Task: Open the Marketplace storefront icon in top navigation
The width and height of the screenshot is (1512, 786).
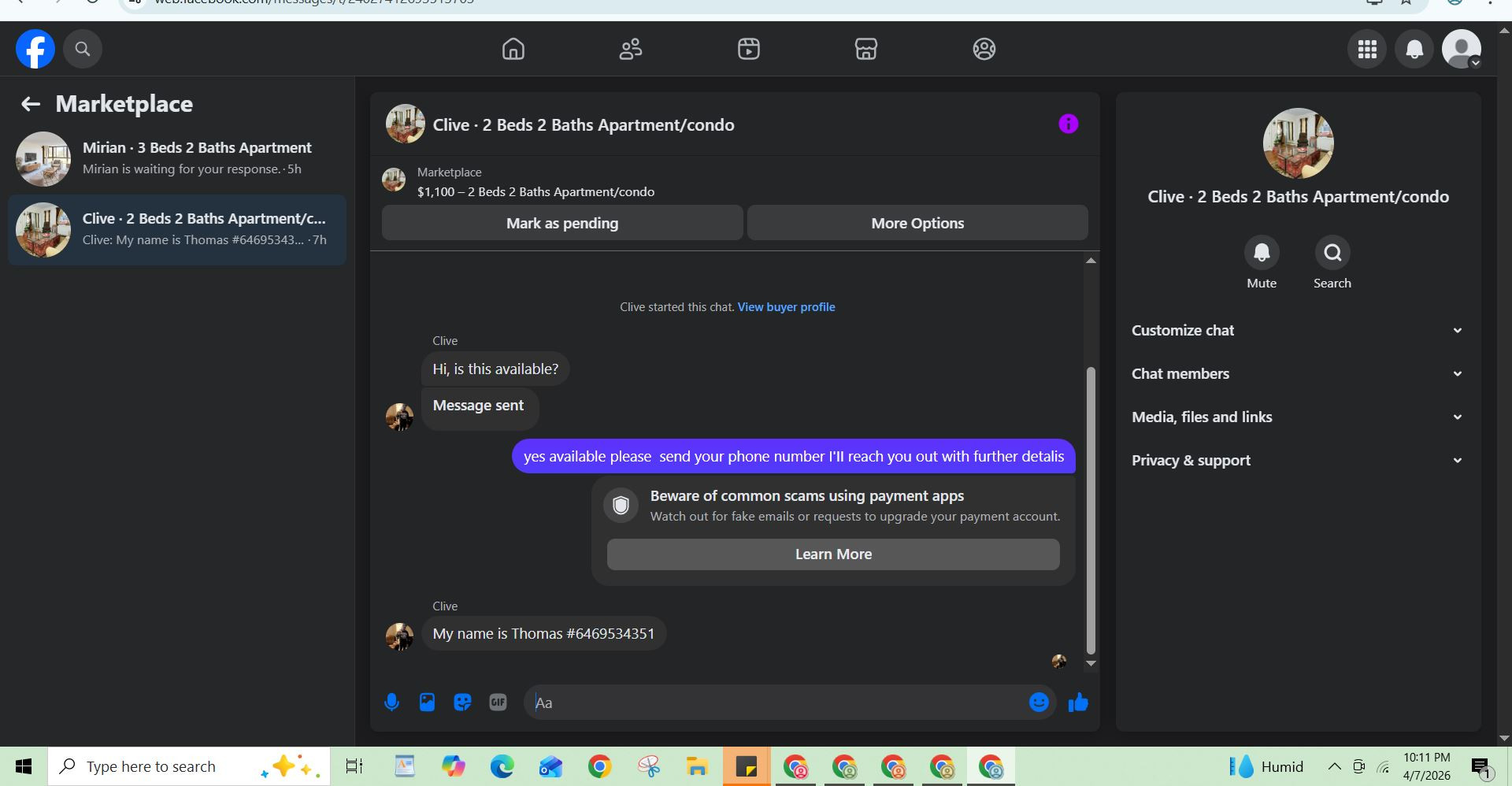Action: coord(866,49)
